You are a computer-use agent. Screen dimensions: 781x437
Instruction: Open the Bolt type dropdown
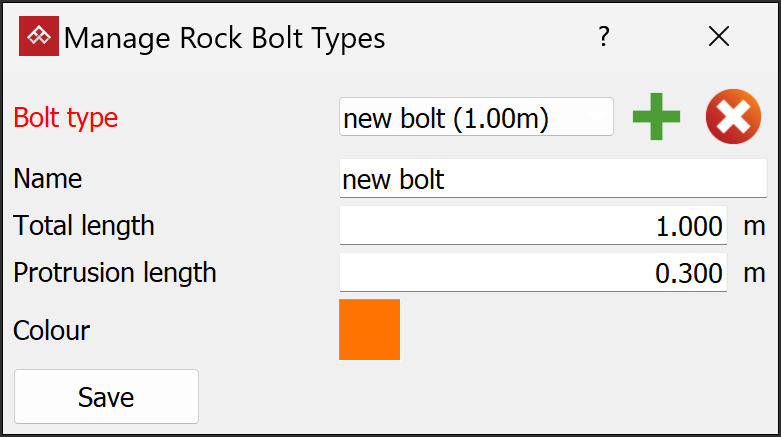pos(476,118)
